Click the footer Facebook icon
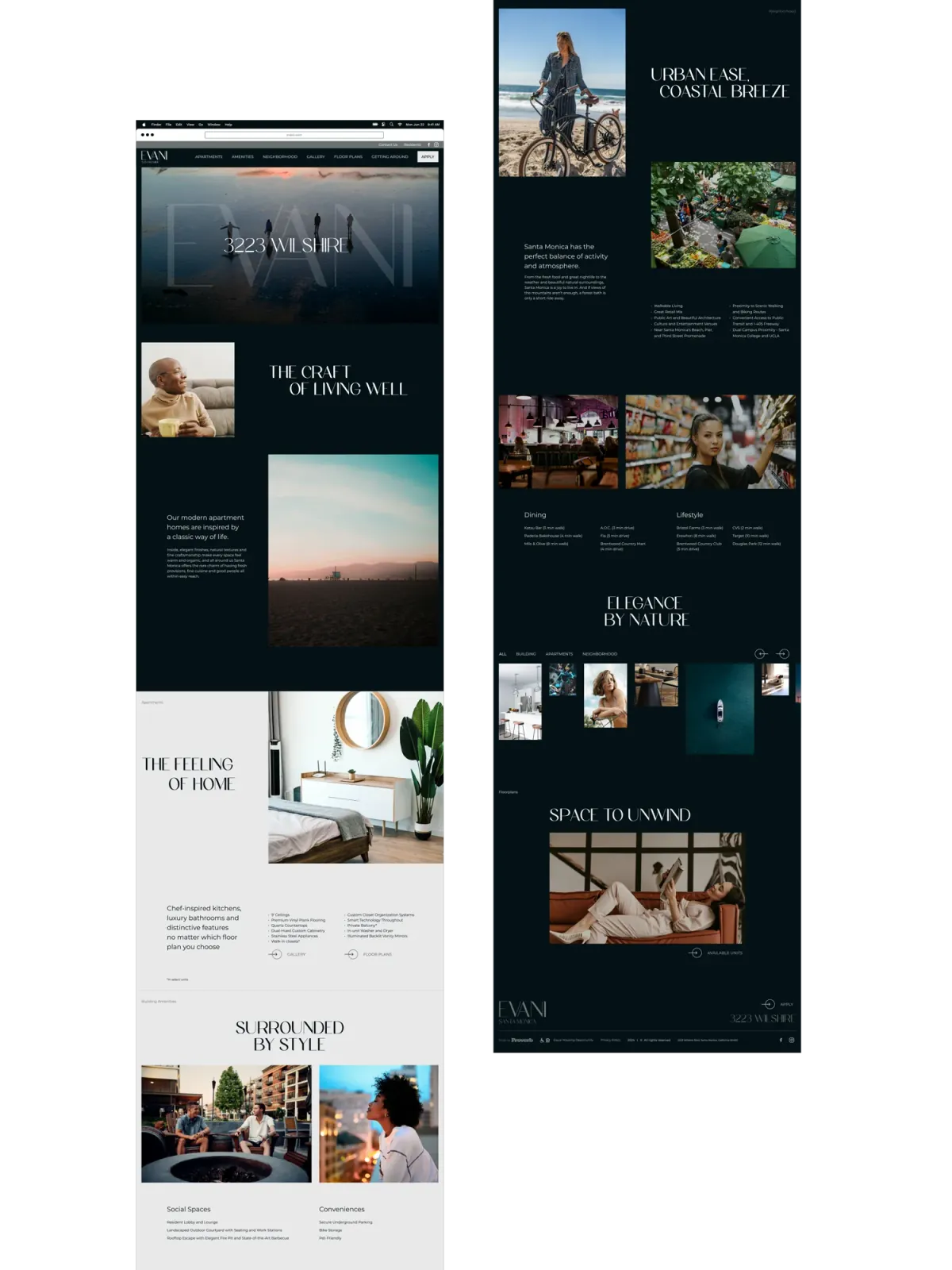Viewport: 952px width, 1270px height. 781,1040
